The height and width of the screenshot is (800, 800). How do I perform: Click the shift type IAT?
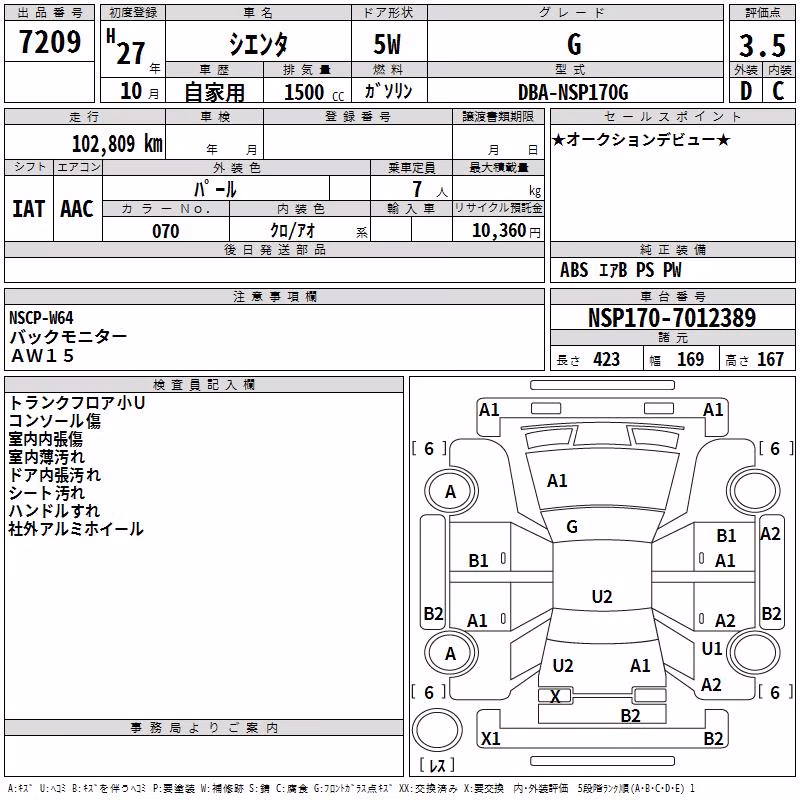coord(29,208)
